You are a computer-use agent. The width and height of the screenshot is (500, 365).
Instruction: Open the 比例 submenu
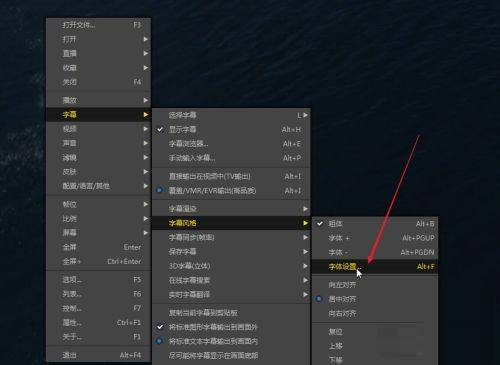pos(98,218)
